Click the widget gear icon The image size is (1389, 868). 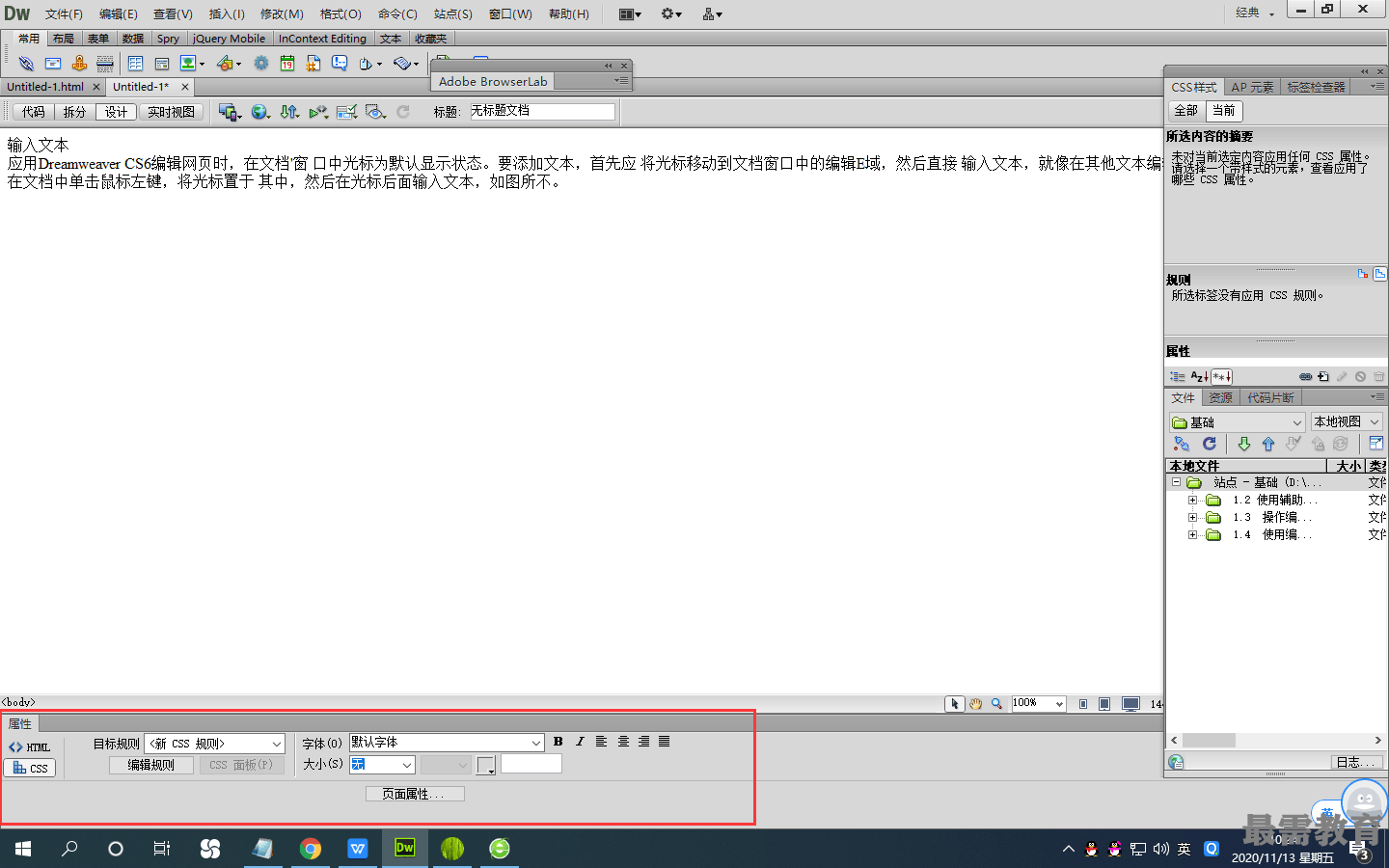click(x=261, y=64)
